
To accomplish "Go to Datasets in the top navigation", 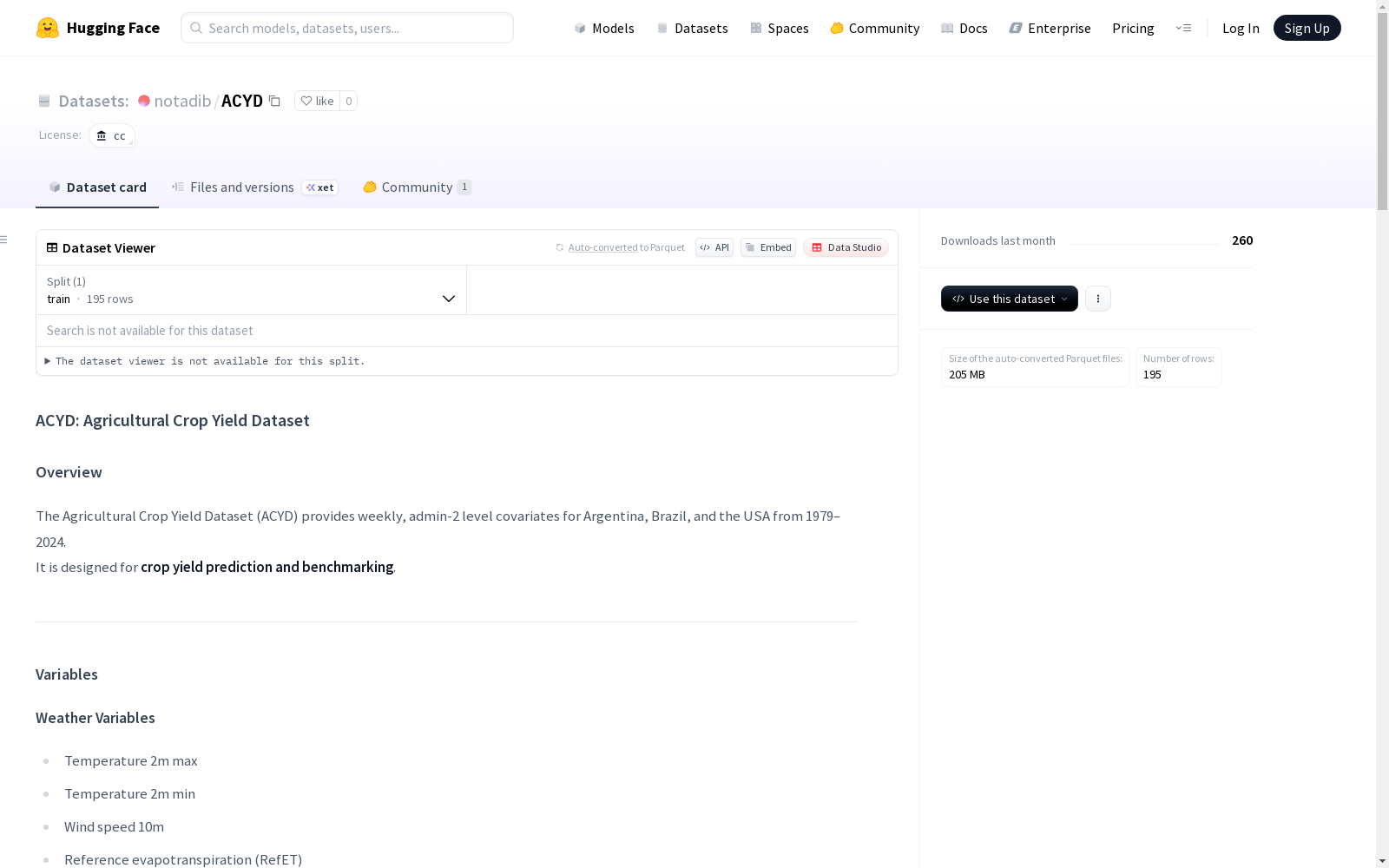I will click(x=692, y=28).
